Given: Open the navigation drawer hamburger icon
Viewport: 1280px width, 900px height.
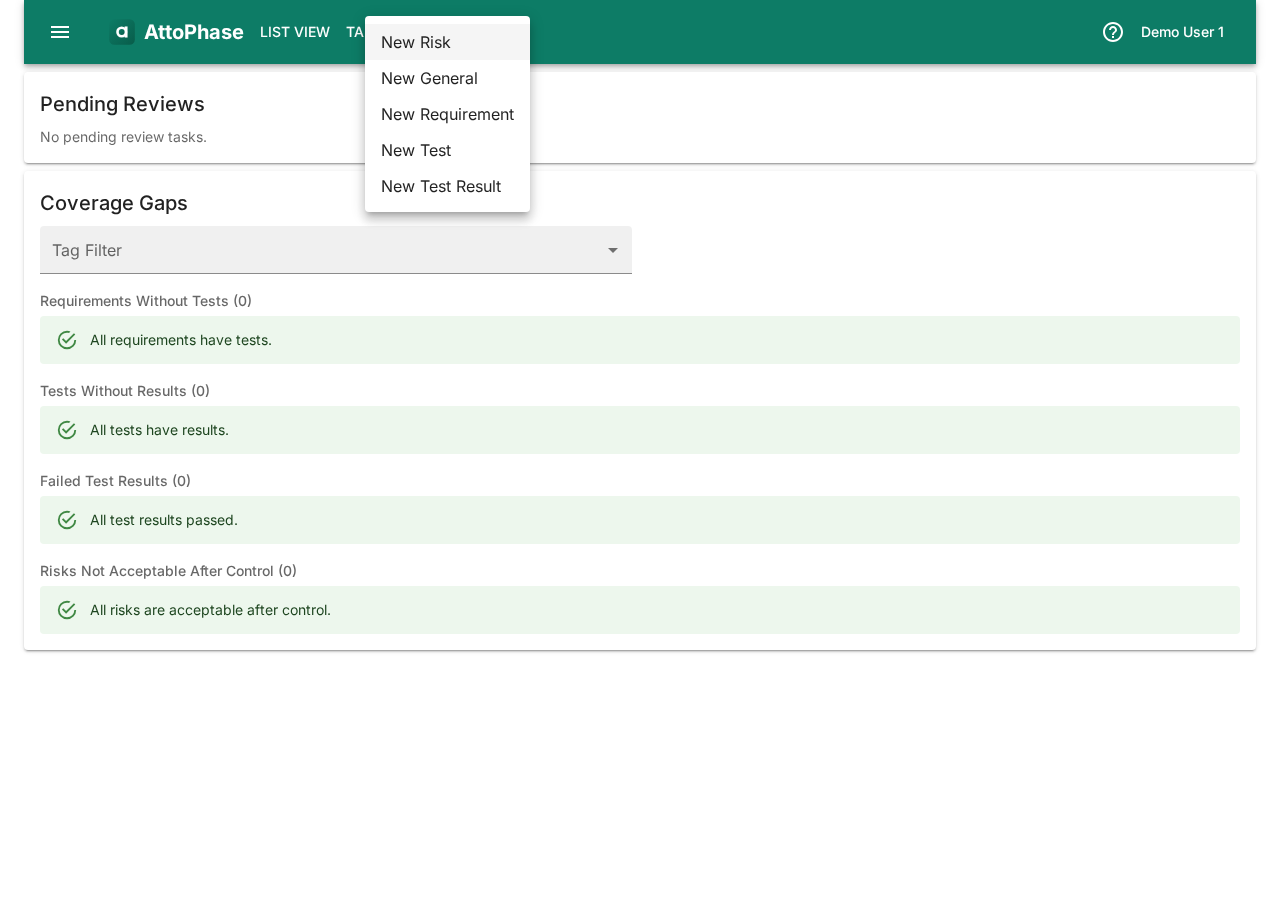Looking at the screenshot, I should (59, 31).
